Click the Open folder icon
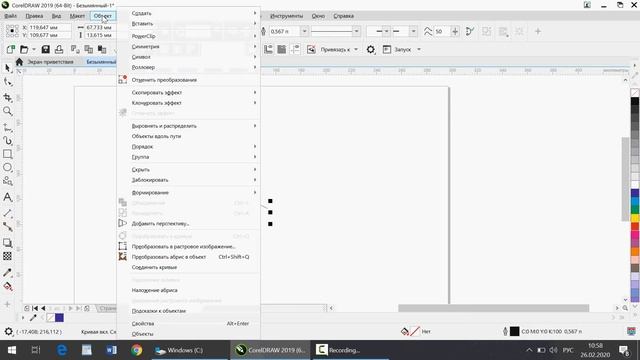 [x=24, y=49]
